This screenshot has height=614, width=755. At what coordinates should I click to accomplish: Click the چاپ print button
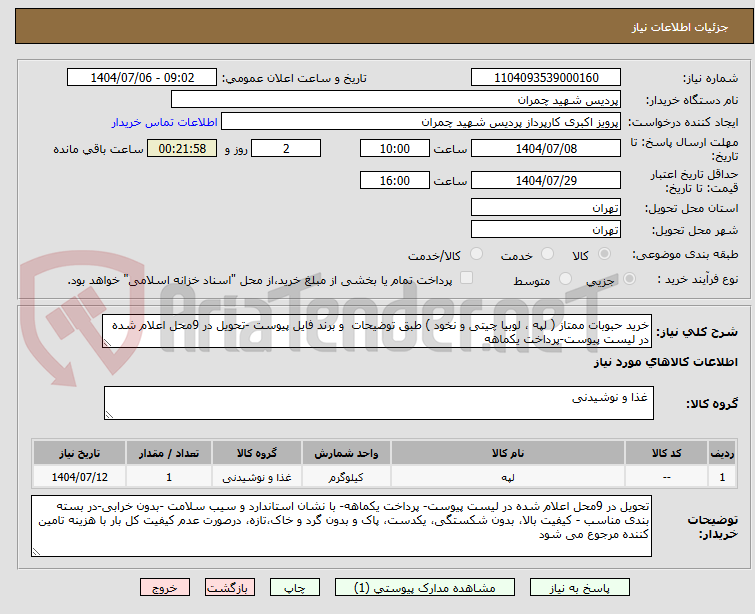[x=294, y=588]
